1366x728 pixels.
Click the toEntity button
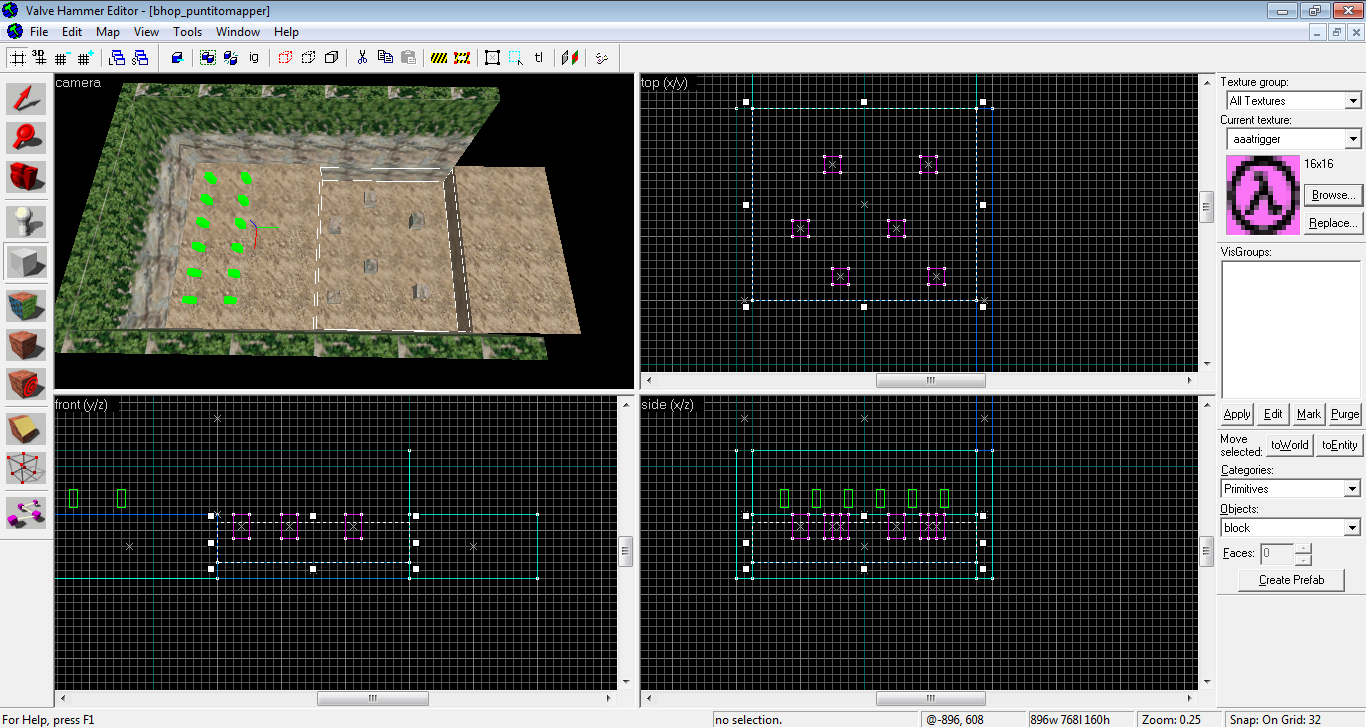[1339, 445]
